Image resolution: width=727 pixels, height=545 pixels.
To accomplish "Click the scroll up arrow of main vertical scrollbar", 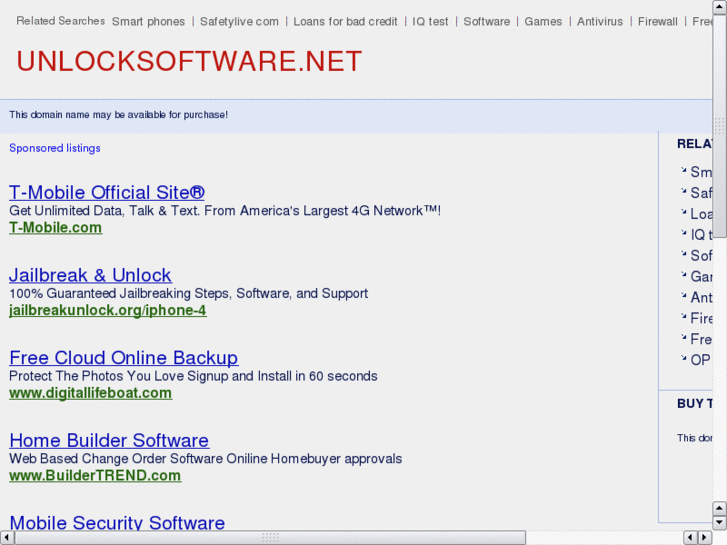I will (x=720, y=6).
